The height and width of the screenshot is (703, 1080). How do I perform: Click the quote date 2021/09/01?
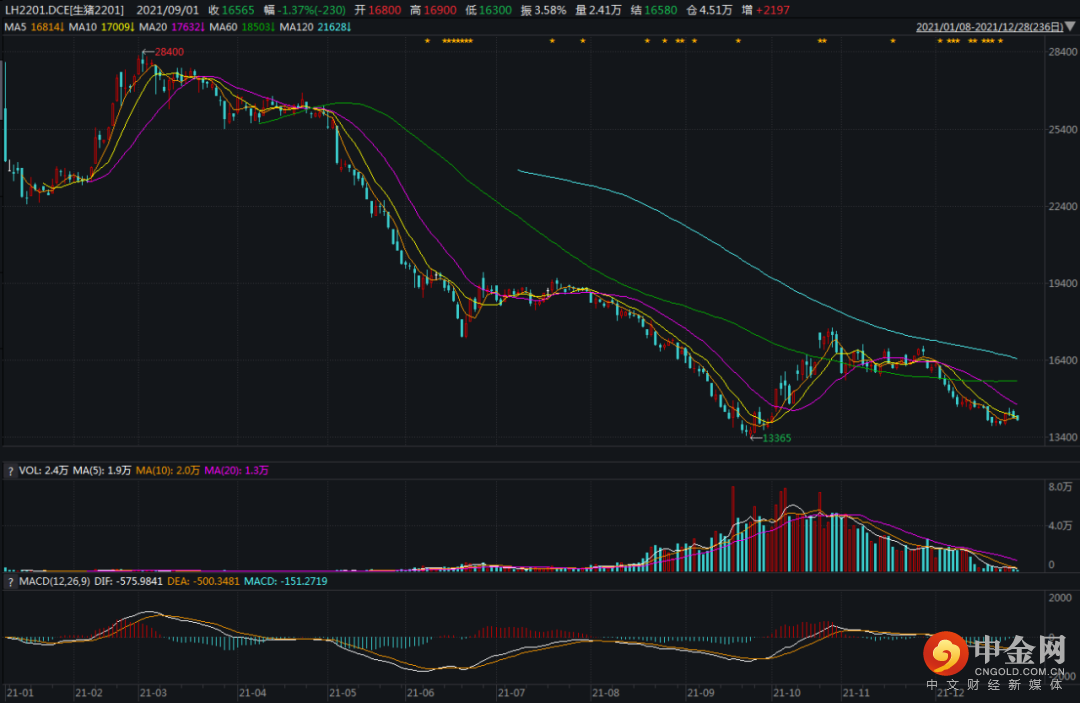(x=167, y=10)
